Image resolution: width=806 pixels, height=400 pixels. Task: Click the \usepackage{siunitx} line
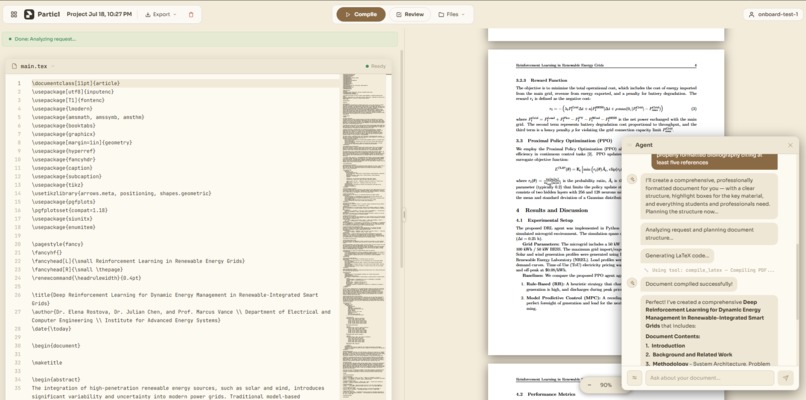[62, 219]
